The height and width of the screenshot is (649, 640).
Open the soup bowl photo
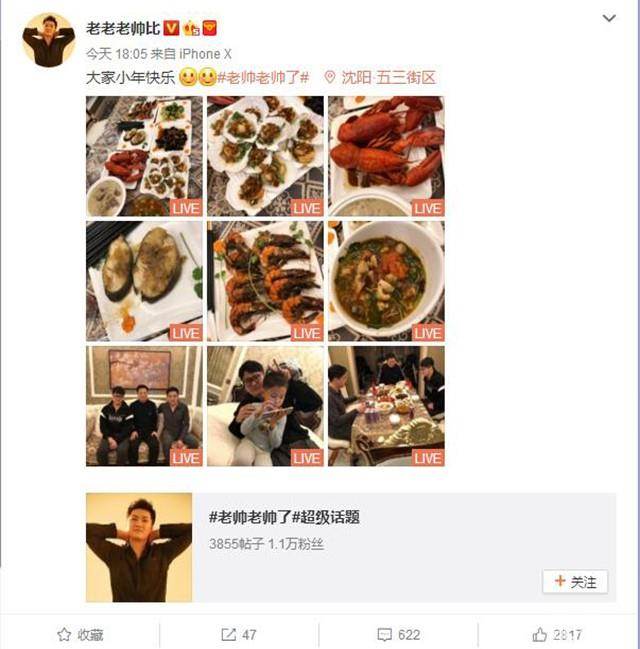386,281
